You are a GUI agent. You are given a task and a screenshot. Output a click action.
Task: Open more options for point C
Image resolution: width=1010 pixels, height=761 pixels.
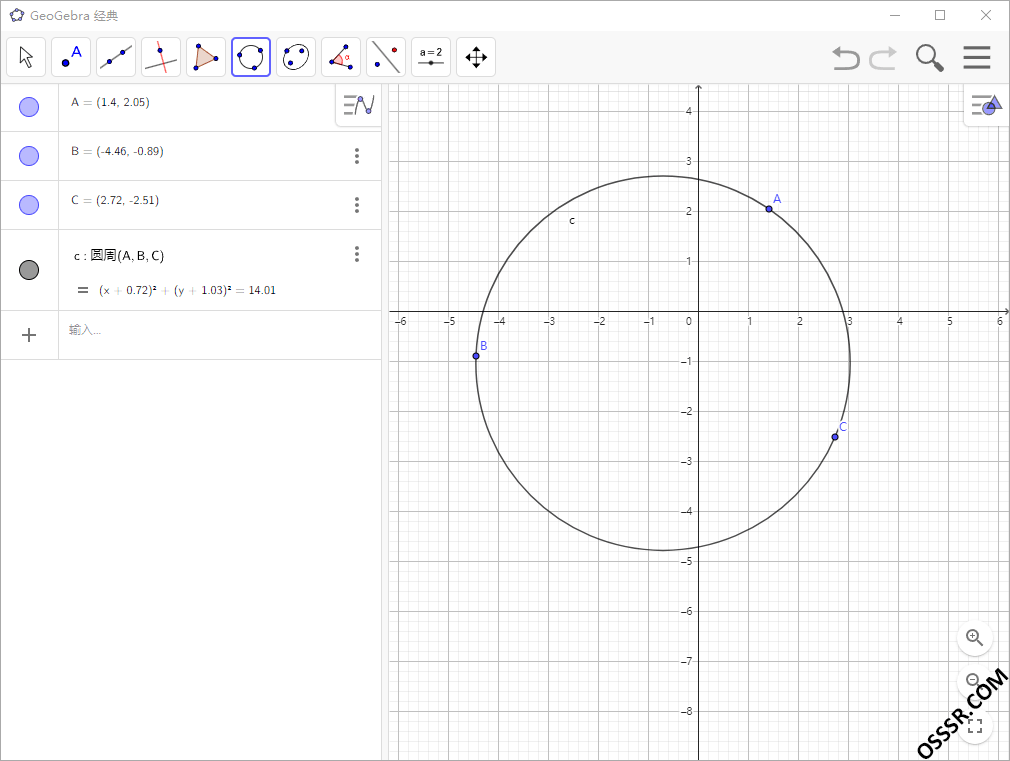coord(357,205)
